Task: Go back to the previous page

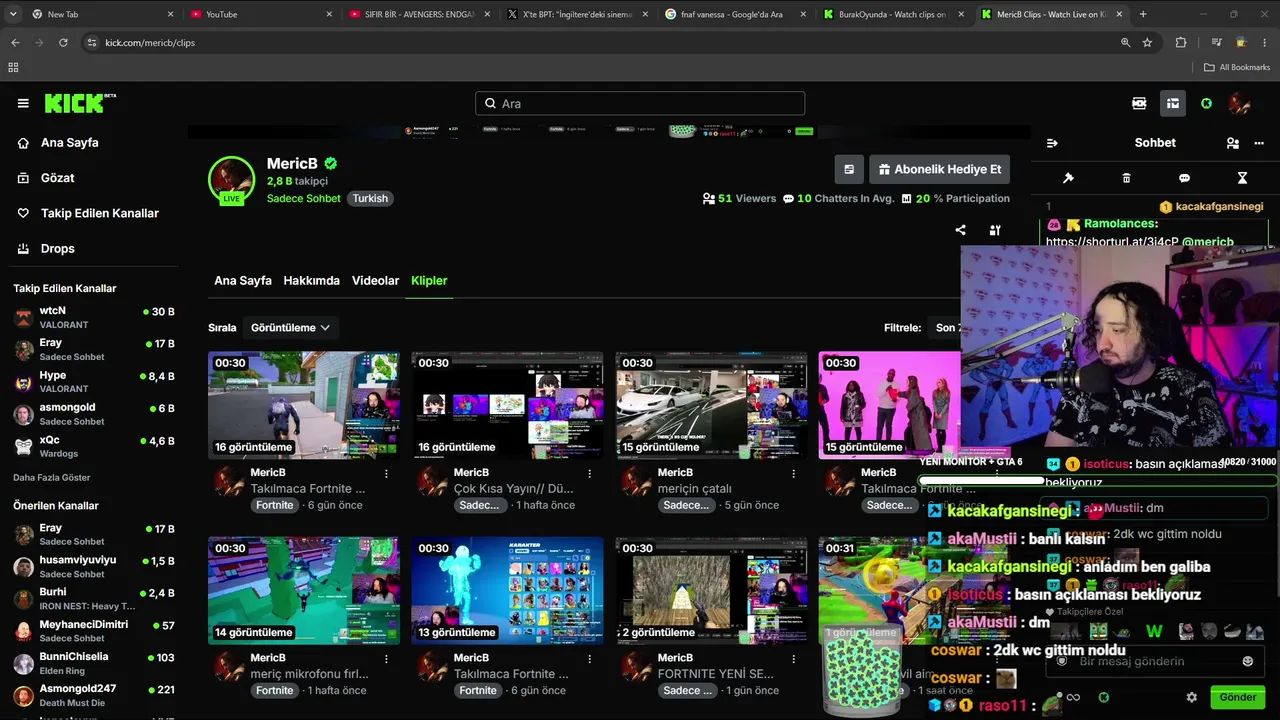Action: pos(15,43)
